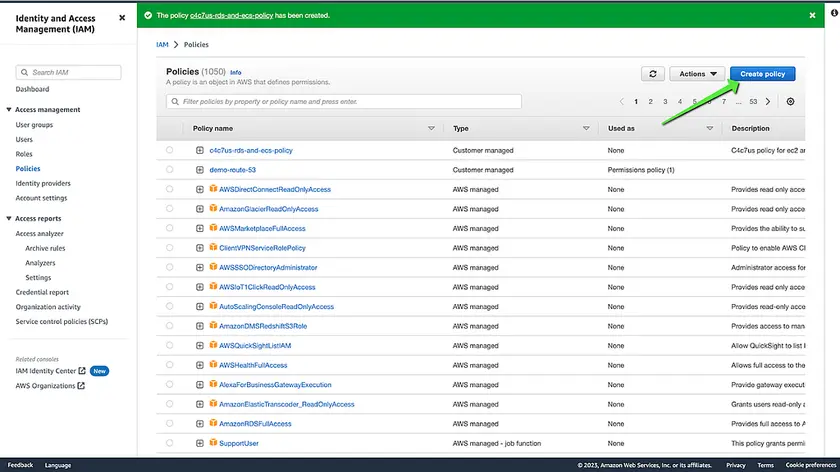Open User groups in the sidebar
The height and width of the screenshot is (472, 840).
point(34,125)
